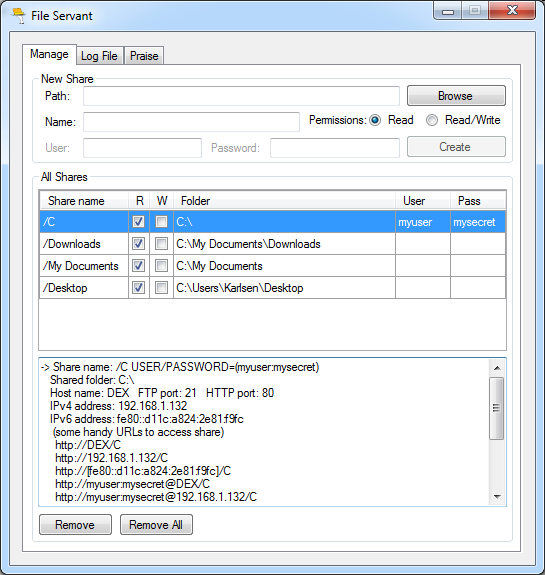This screenshot has height=575, width=545.
Task: Click the Name input field
Action: coord(191,122)
